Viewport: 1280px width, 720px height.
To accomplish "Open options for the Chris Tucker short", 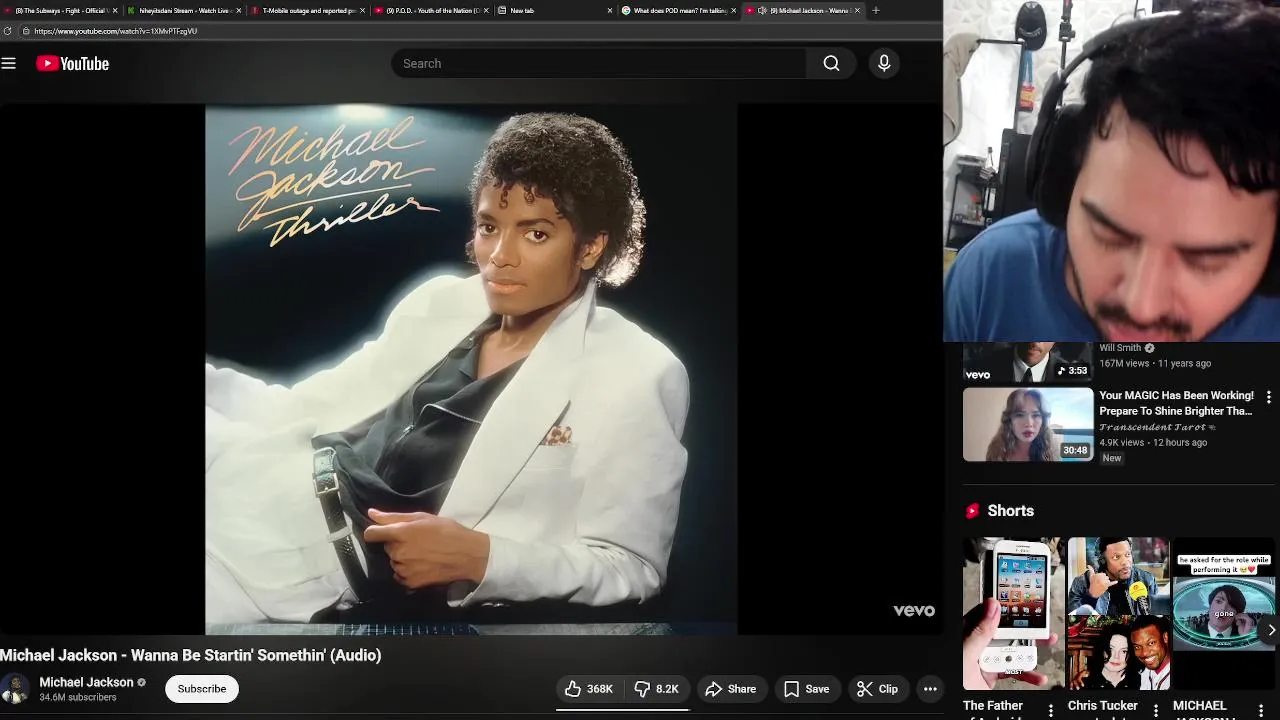I will 1156,710.
